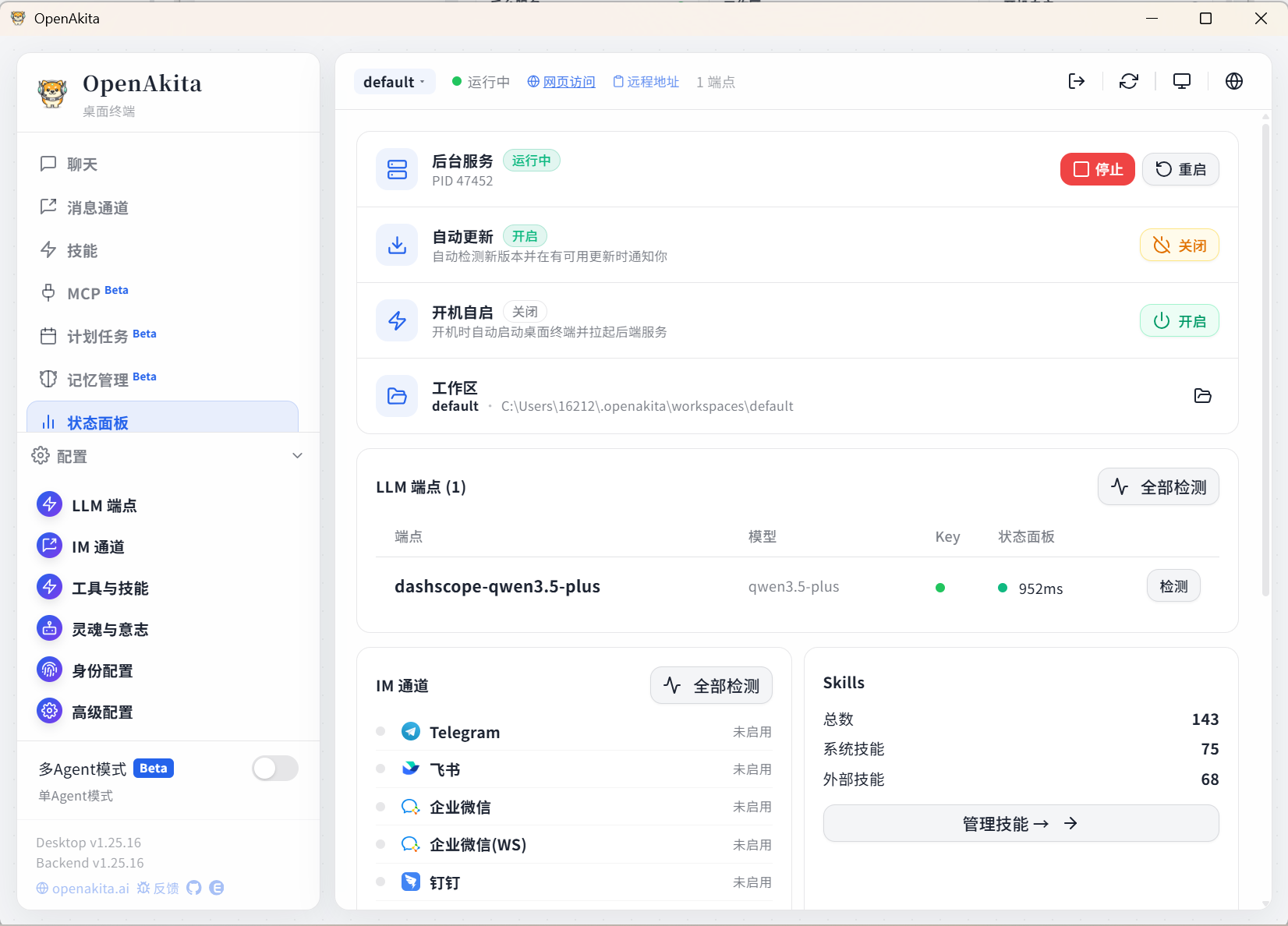This screenshot has width=1288, height=926.
Task: Select 状态面板 in the sidebar
Action: [x=162, y=417]
